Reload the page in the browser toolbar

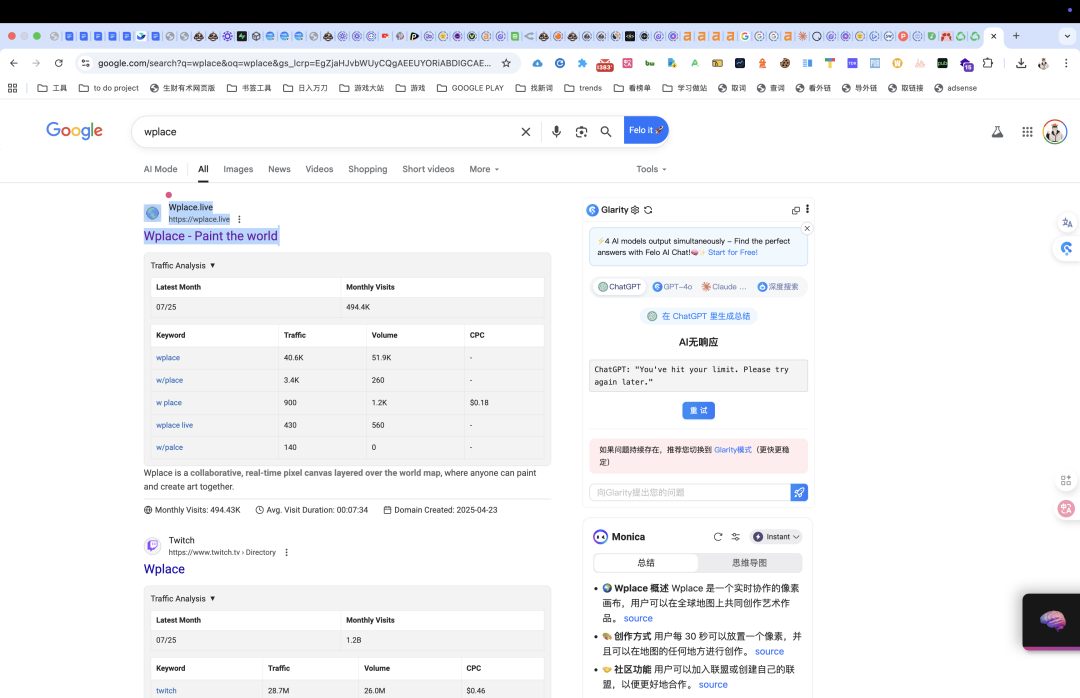pos(59,63)
